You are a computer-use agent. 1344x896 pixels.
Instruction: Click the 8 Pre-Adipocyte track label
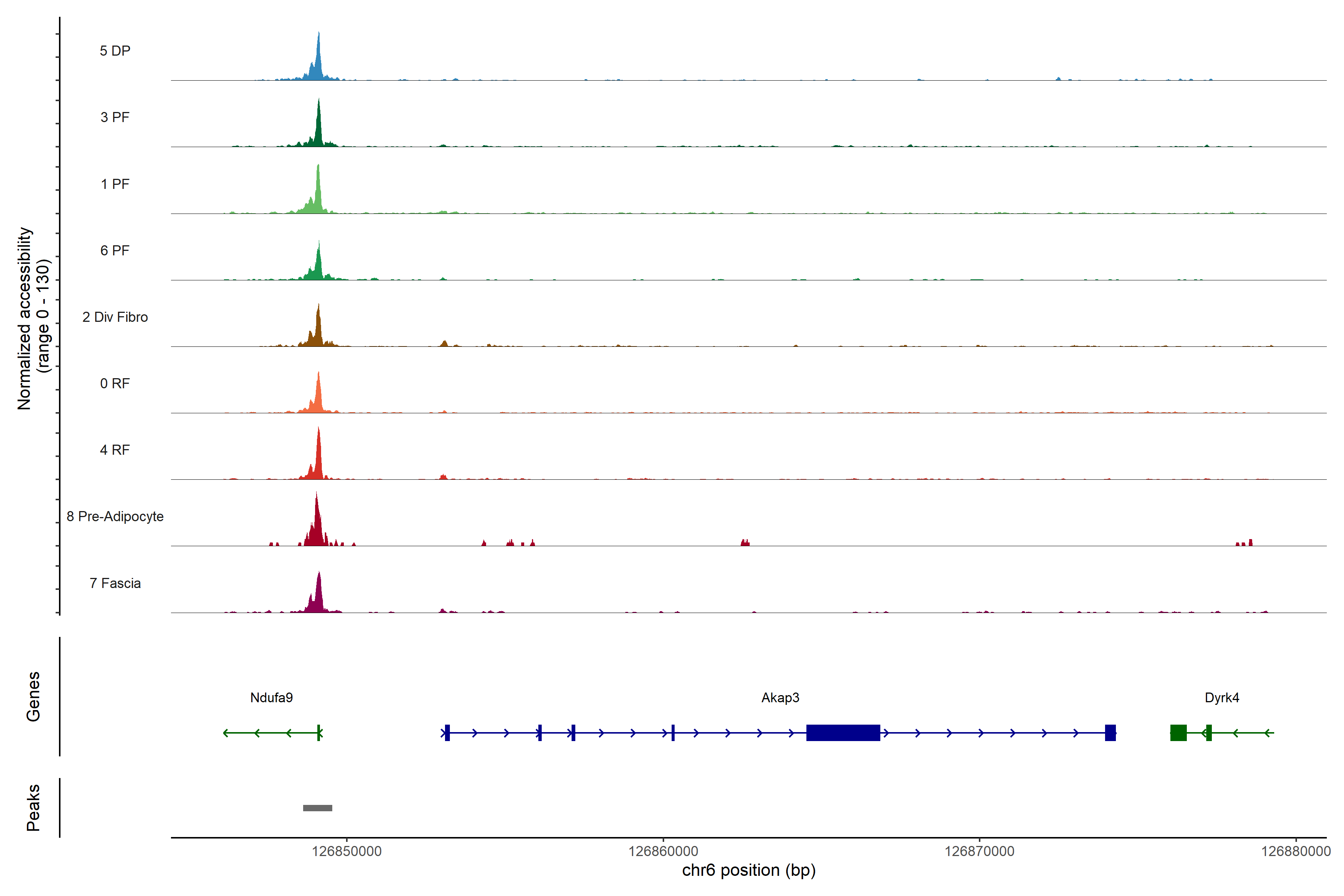(115, 516)
